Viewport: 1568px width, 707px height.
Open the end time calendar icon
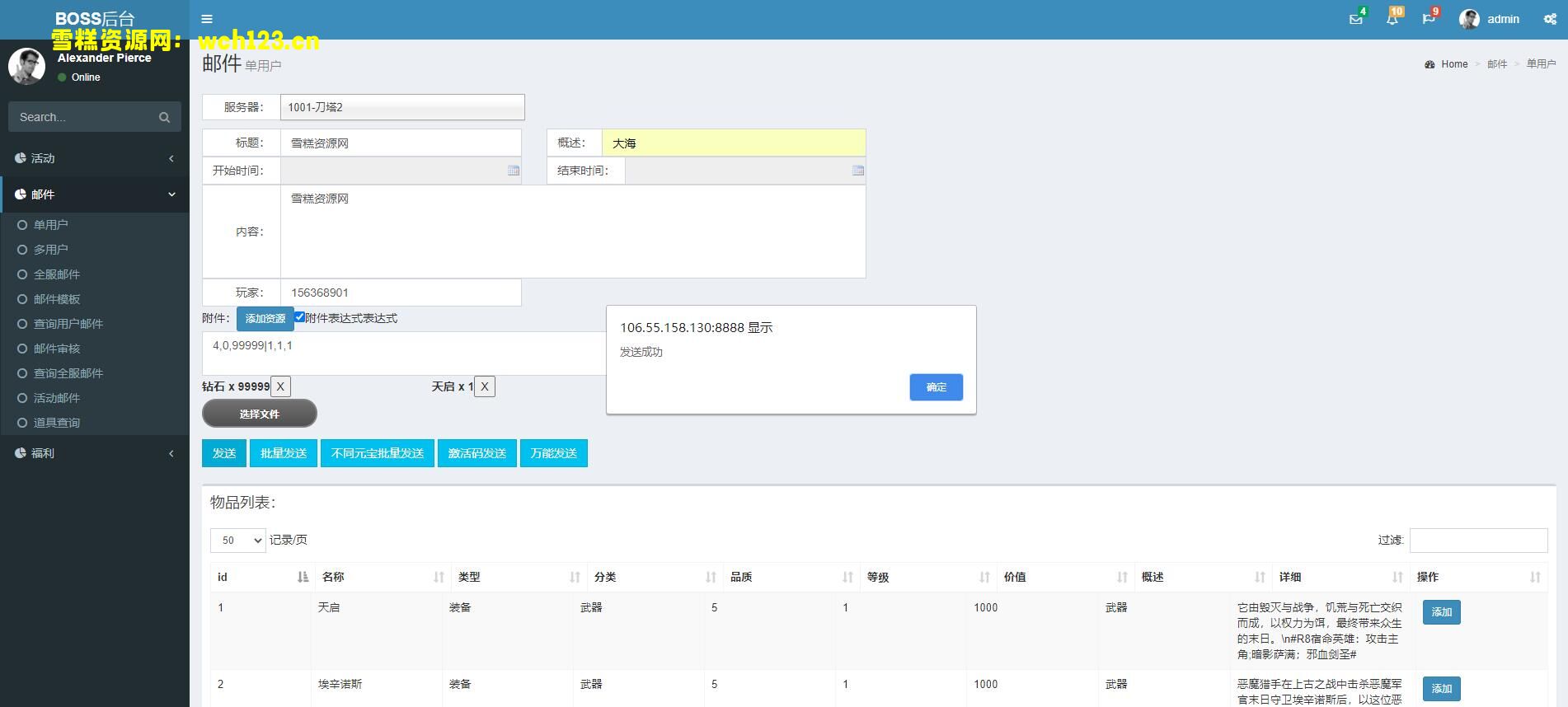858,171
